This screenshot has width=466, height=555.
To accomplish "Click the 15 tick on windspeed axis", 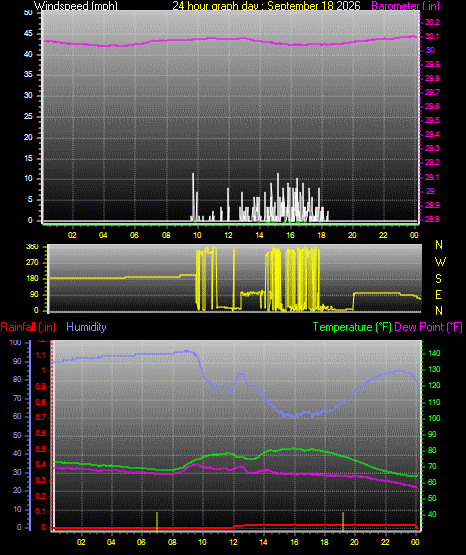I will pyautogui.click(x=28, y=158).
